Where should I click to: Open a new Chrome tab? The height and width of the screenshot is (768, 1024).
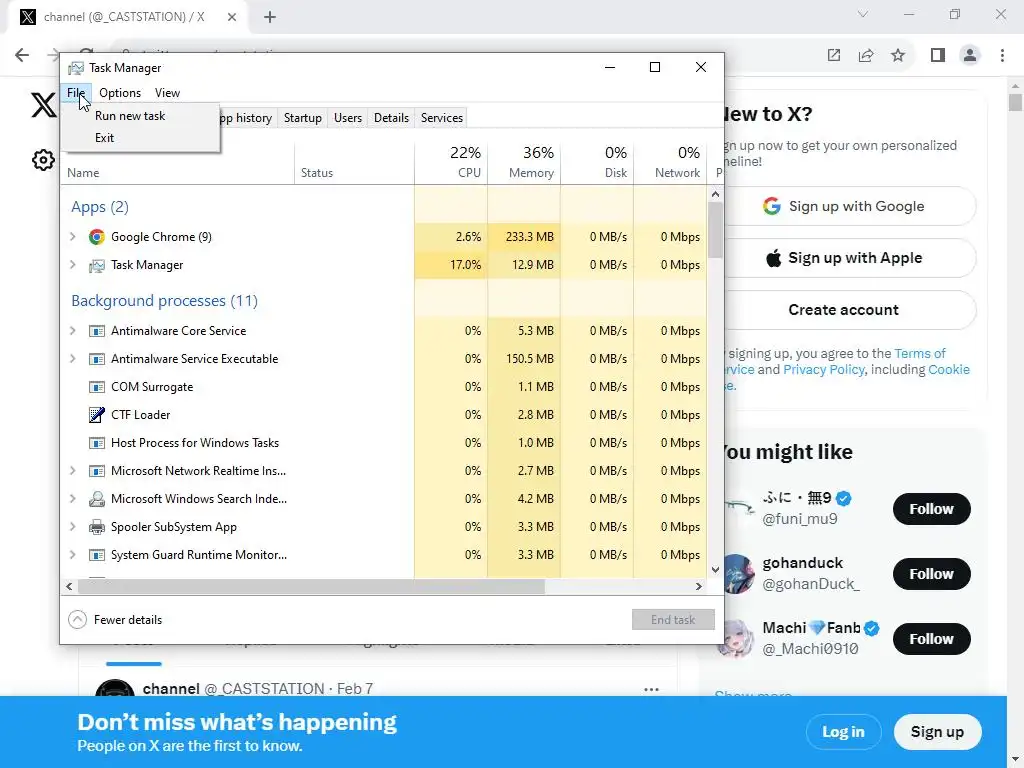270,17
